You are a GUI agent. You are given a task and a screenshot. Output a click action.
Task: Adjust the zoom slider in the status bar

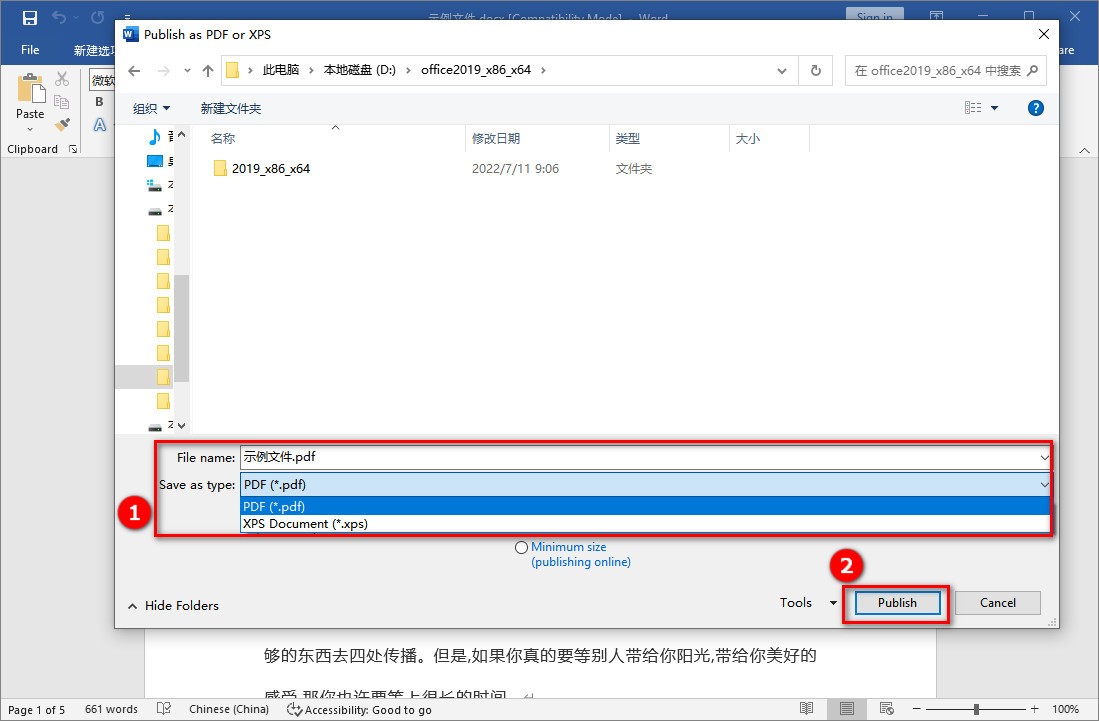point(975,709)
